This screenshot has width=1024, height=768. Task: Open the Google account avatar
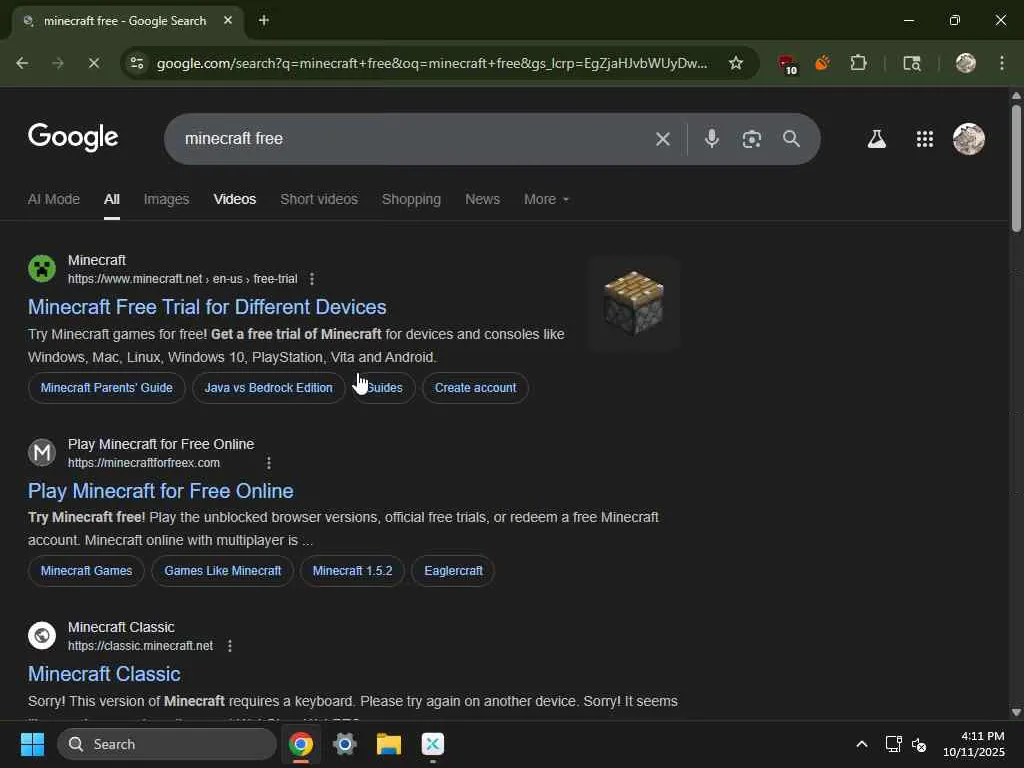pos(969,139)
